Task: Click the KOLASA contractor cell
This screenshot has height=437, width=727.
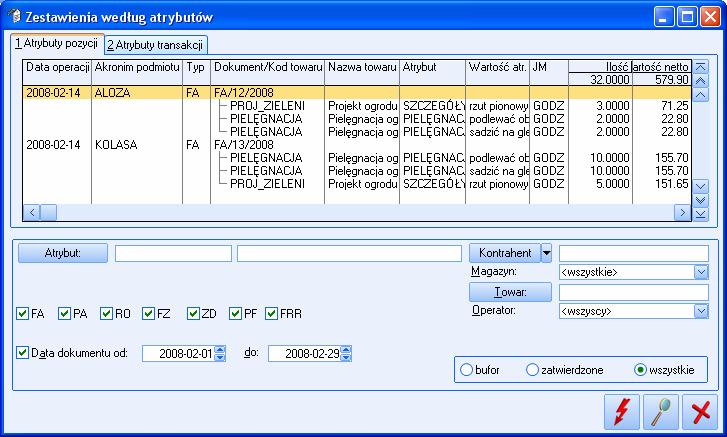Action: tap(137, 145)
